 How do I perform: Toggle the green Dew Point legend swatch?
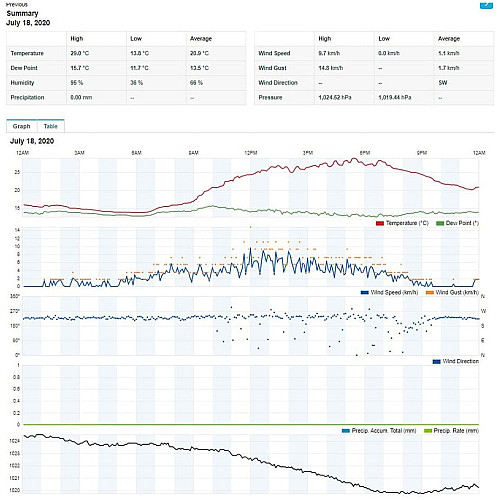(440, 223)
